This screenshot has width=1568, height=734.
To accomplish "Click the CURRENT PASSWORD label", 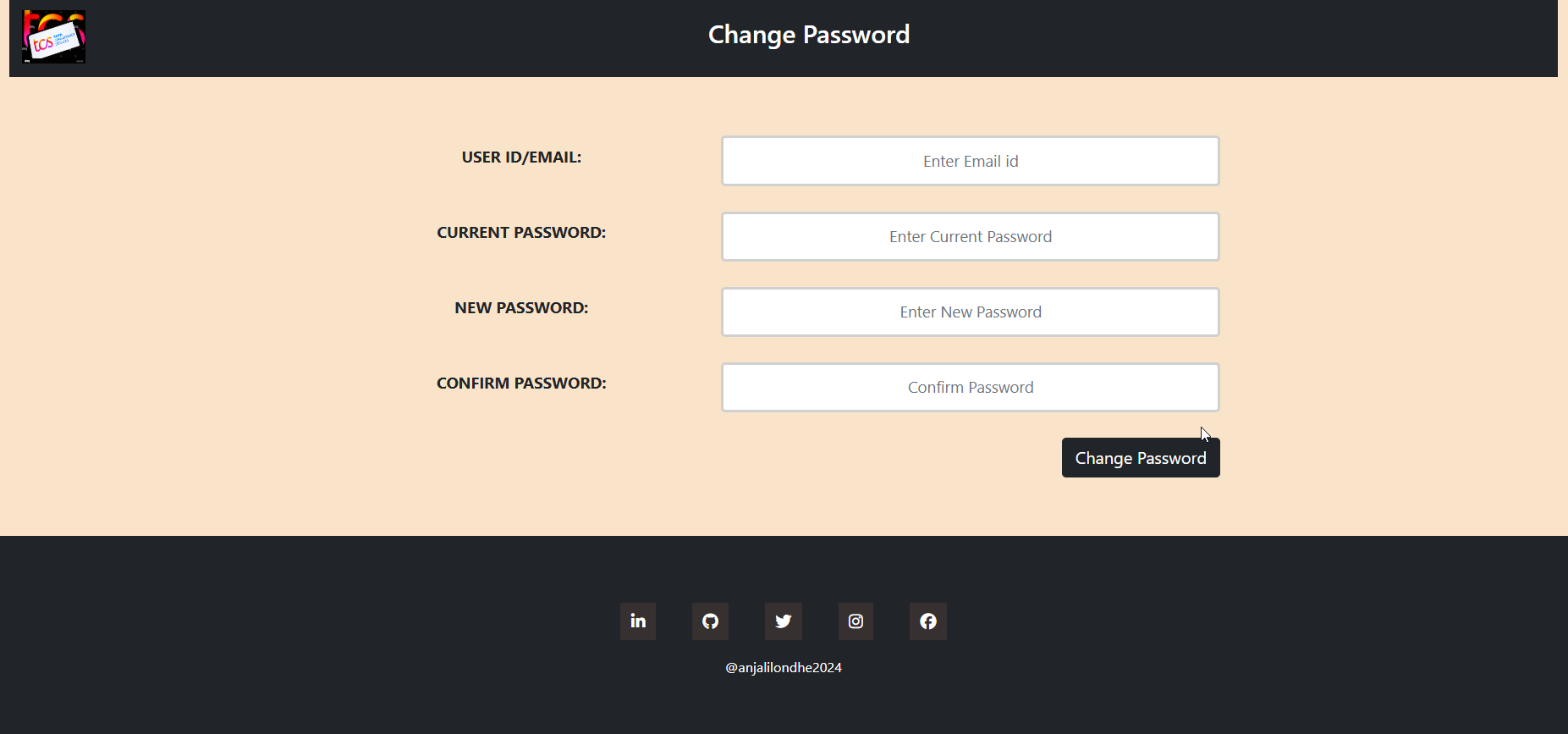I will tap(521, 233).
